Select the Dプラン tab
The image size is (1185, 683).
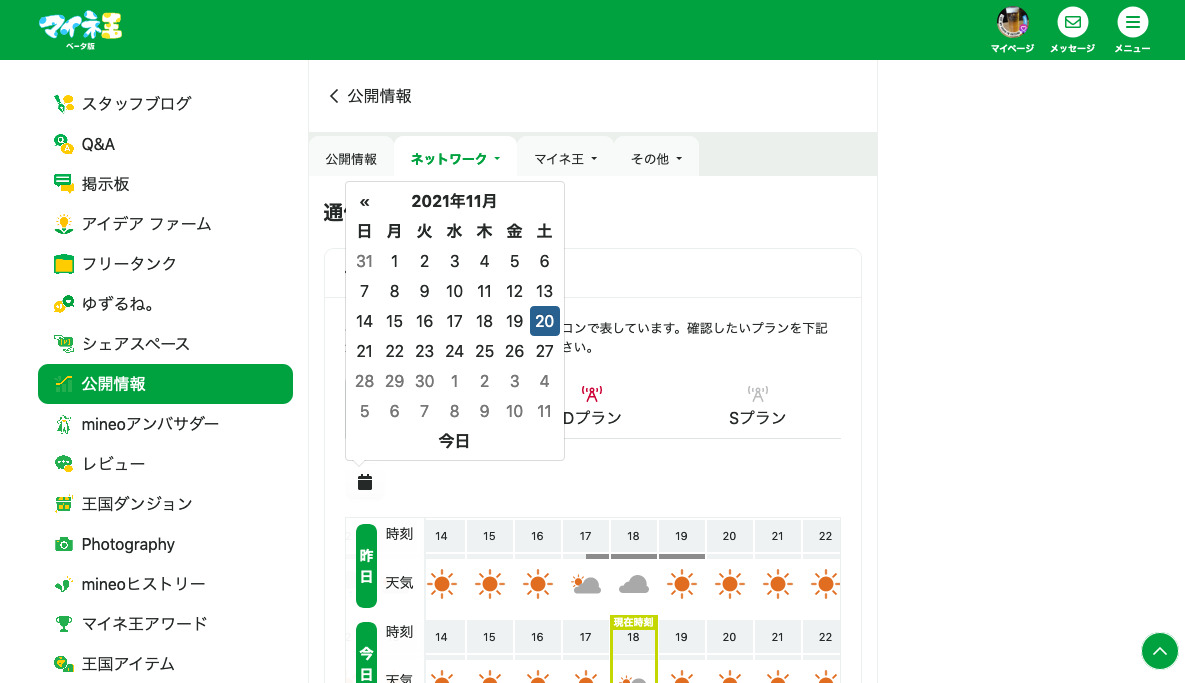click(x=592, y=406)
